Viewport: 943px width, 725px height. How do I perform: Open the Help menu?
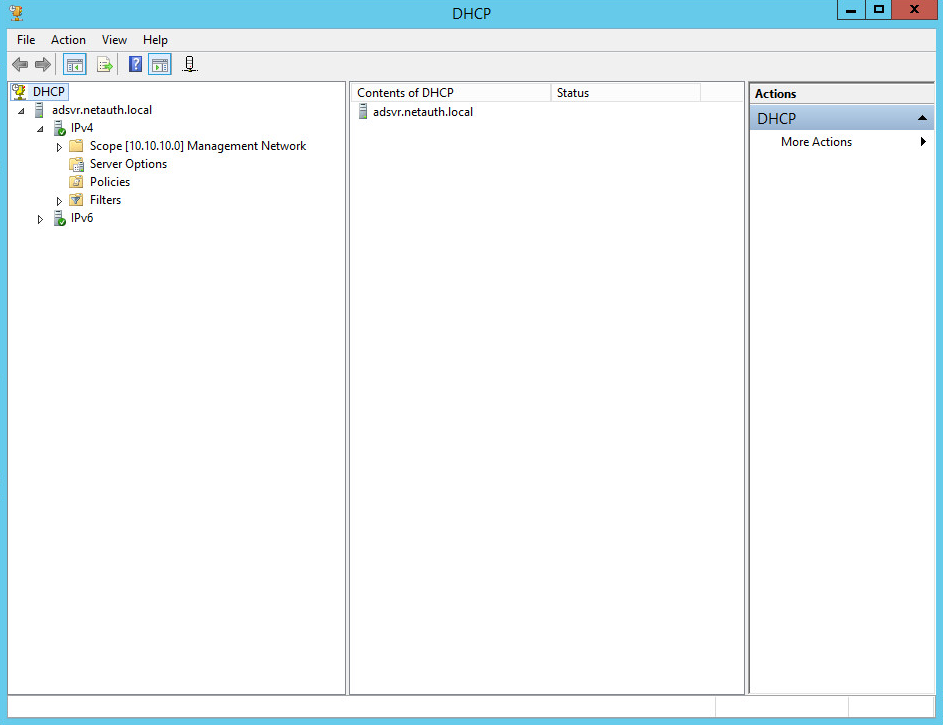[155, 40]
